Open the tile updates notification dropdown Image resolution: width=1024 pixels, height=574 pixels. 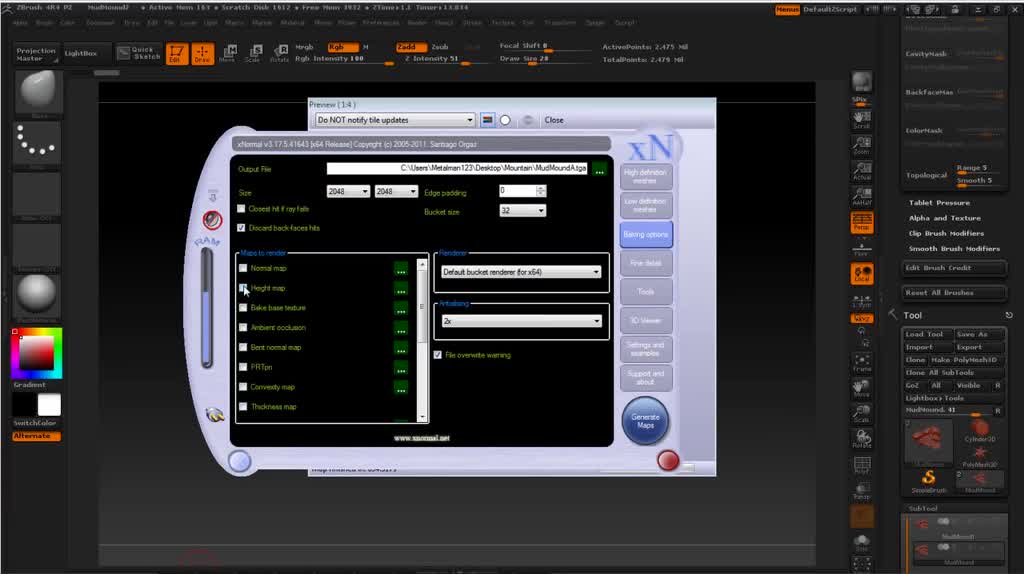[x=394, y=120]
